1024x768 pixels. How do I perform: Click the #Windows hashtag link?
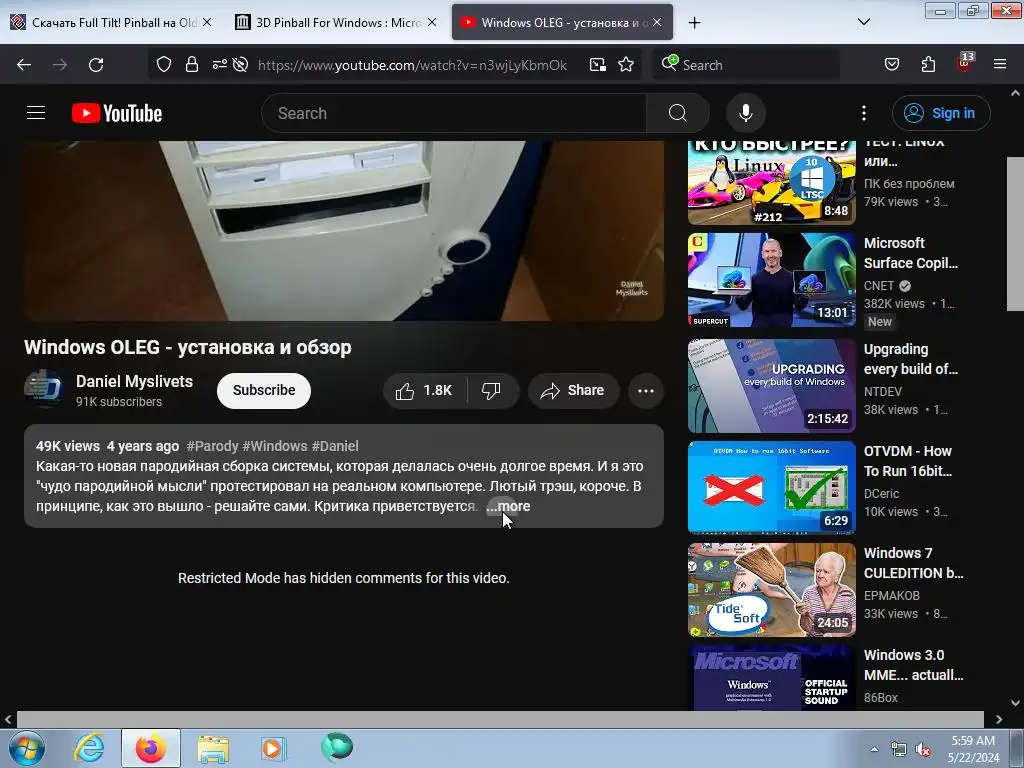(274, 446)
